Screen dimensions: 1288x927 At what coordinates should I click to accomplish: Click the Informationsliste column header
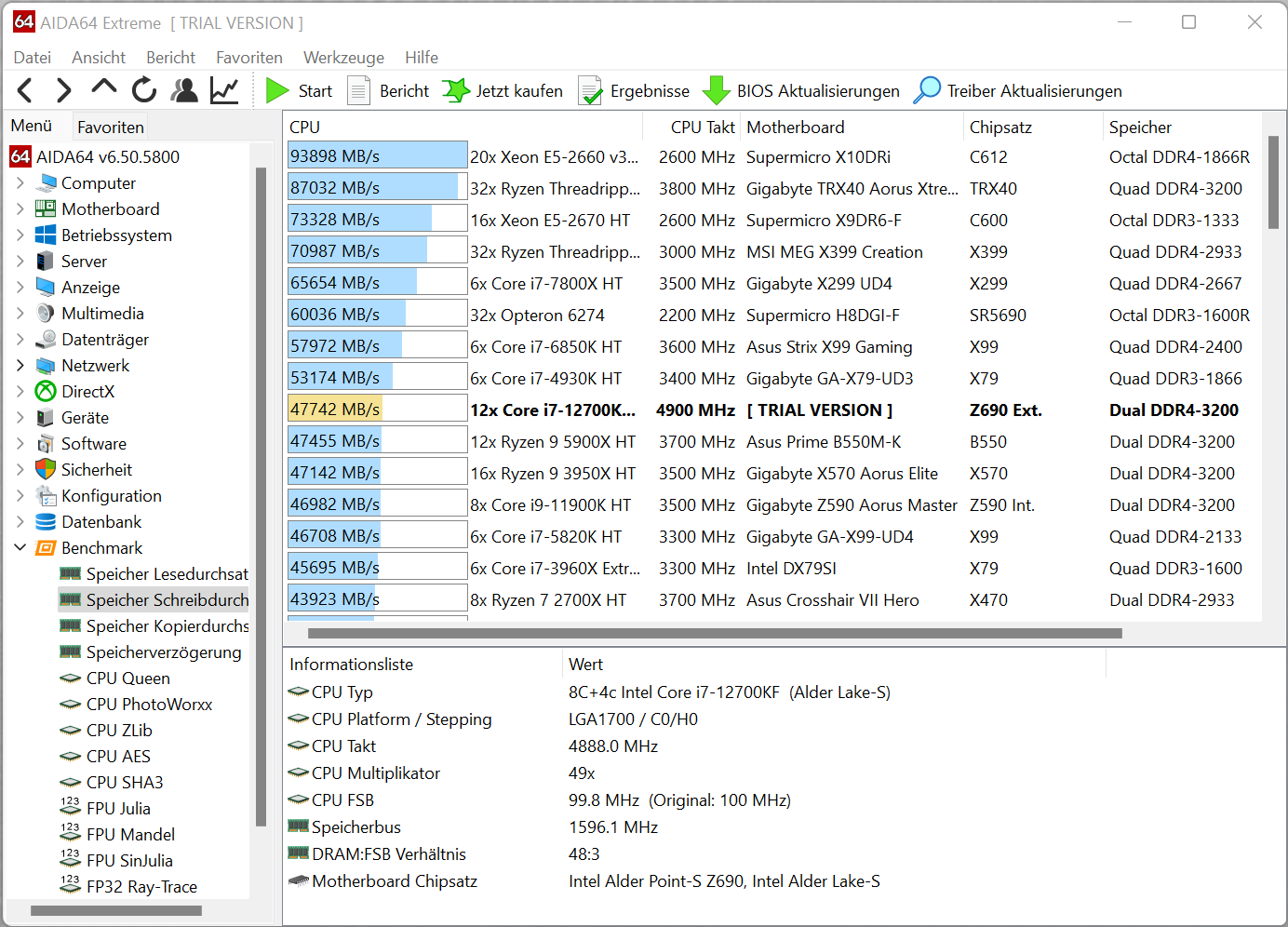tap(423, 665)
